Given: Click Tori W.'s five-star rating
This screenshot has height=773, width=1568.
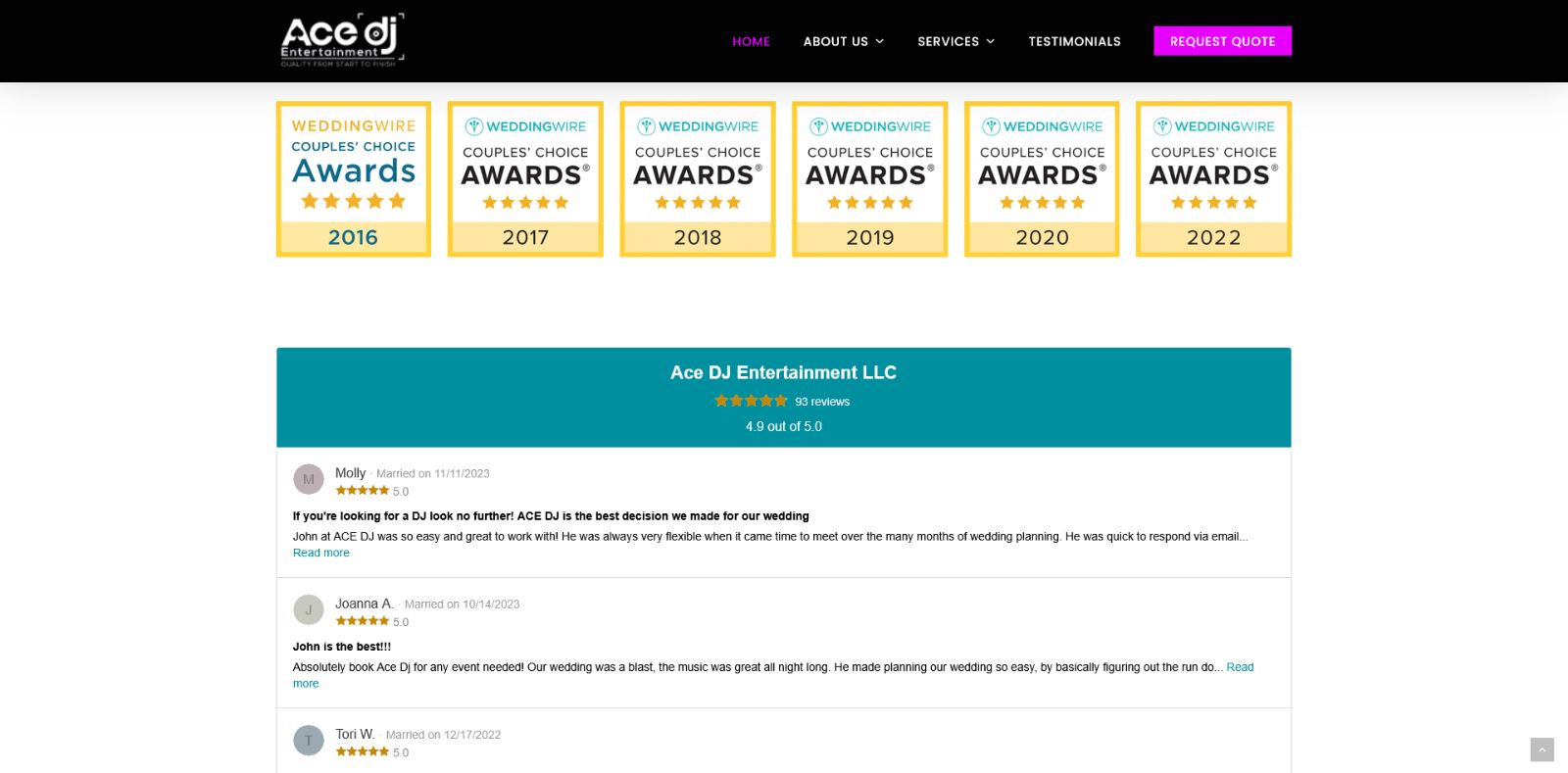Looking at the screenshot, I should coord(363,751).
